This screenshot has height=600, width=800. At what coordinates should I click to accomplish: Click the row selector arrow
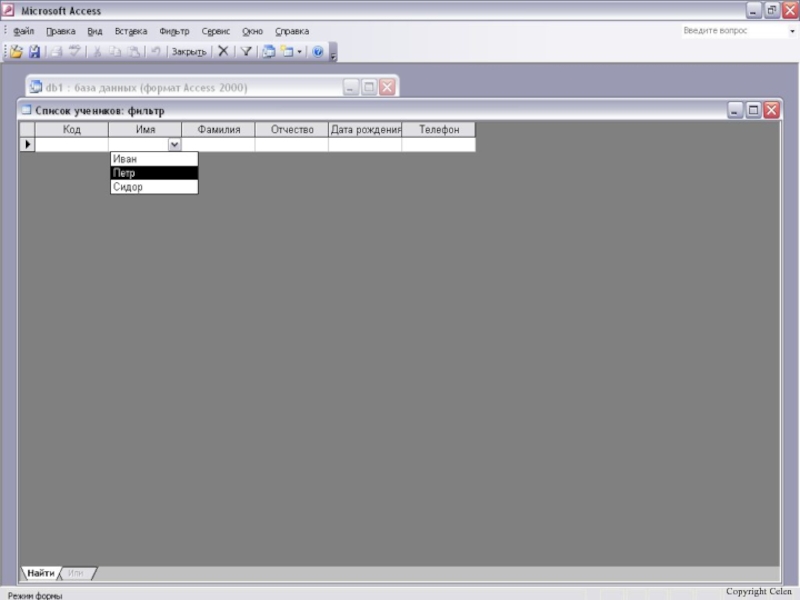27,144
